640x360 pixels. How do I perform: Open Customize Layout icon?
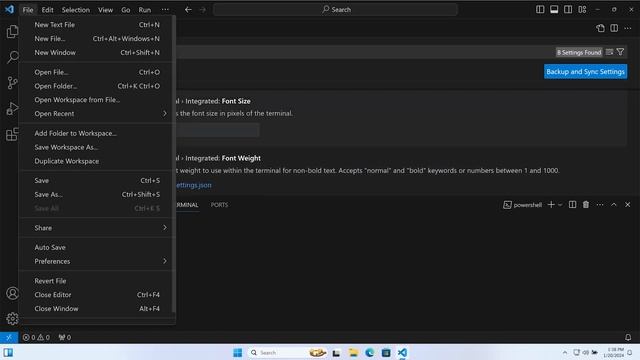pyautogui.click(x=582, y=9)
